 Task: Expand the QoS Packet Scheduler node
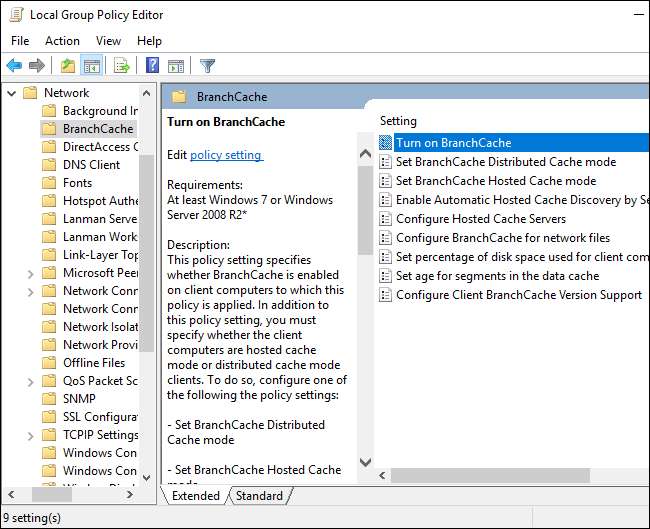[28, 381]
